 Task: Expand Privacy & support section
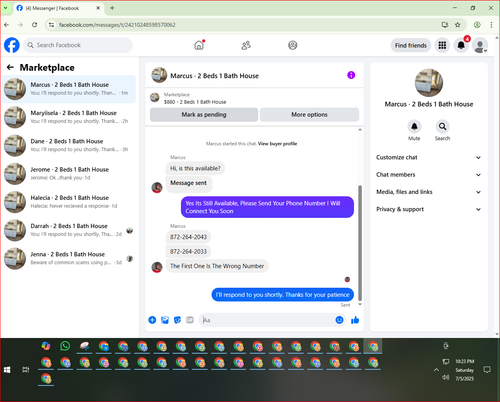(x=429, y=209)
